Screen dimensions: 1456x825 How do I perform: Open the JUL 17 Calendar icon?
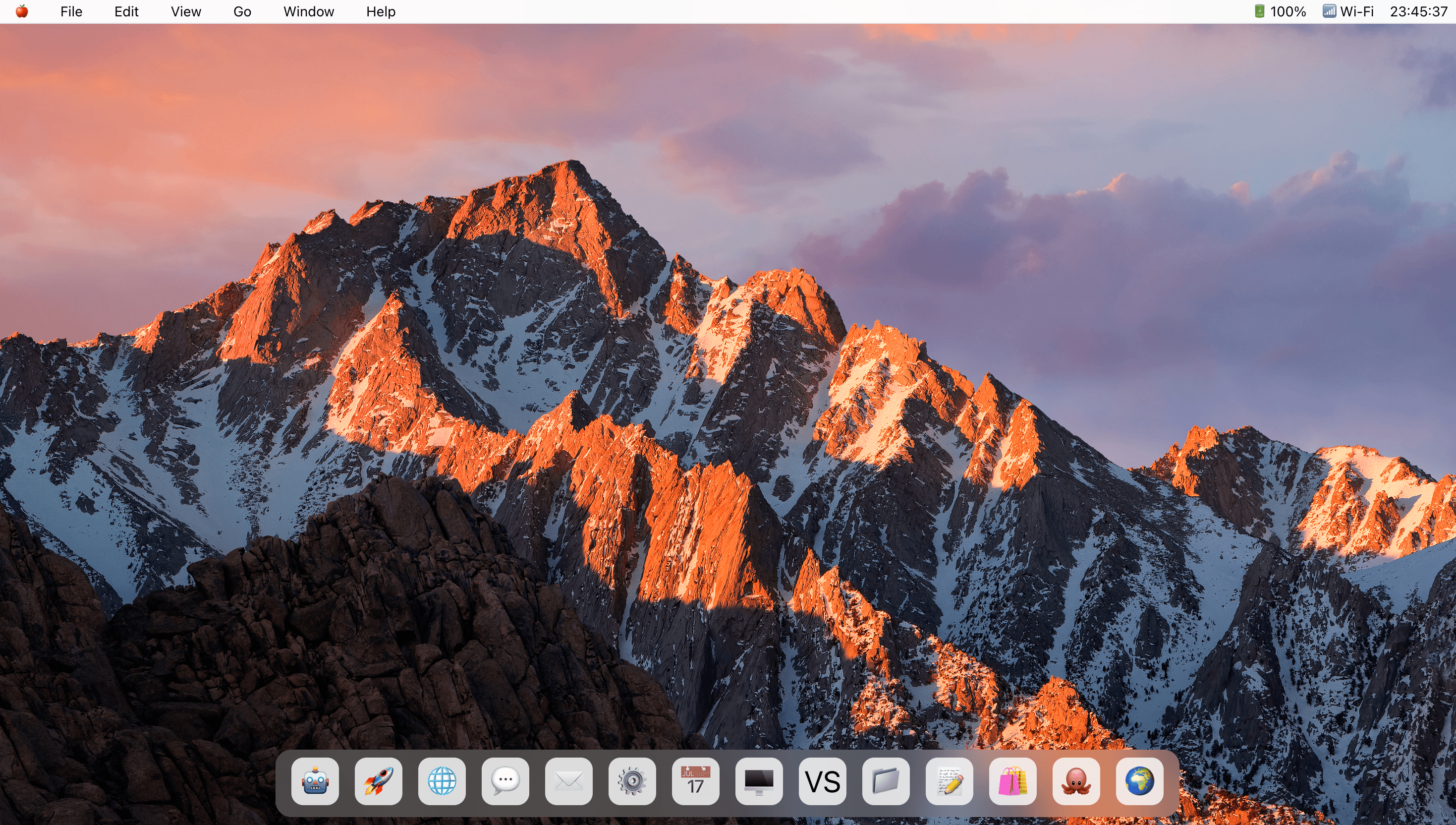(695, 781)
